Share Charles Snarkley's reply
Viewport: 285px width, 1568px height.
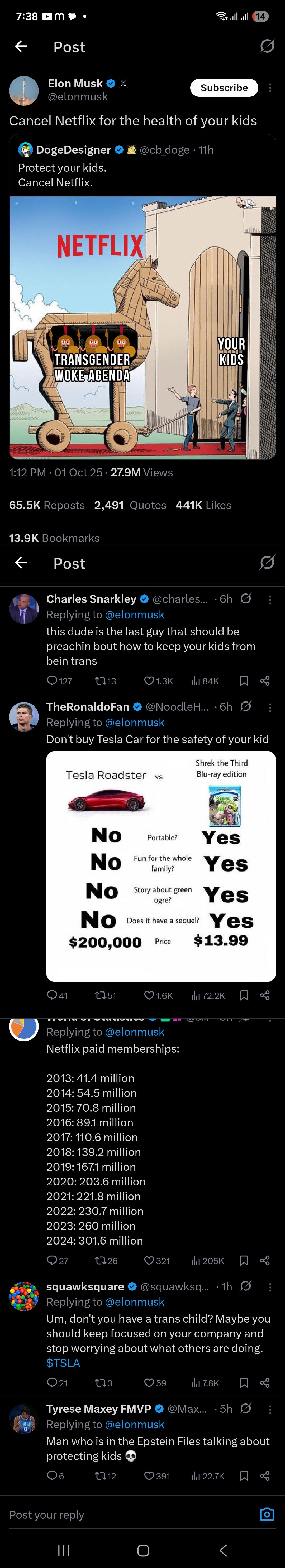(x=265, y=681)
